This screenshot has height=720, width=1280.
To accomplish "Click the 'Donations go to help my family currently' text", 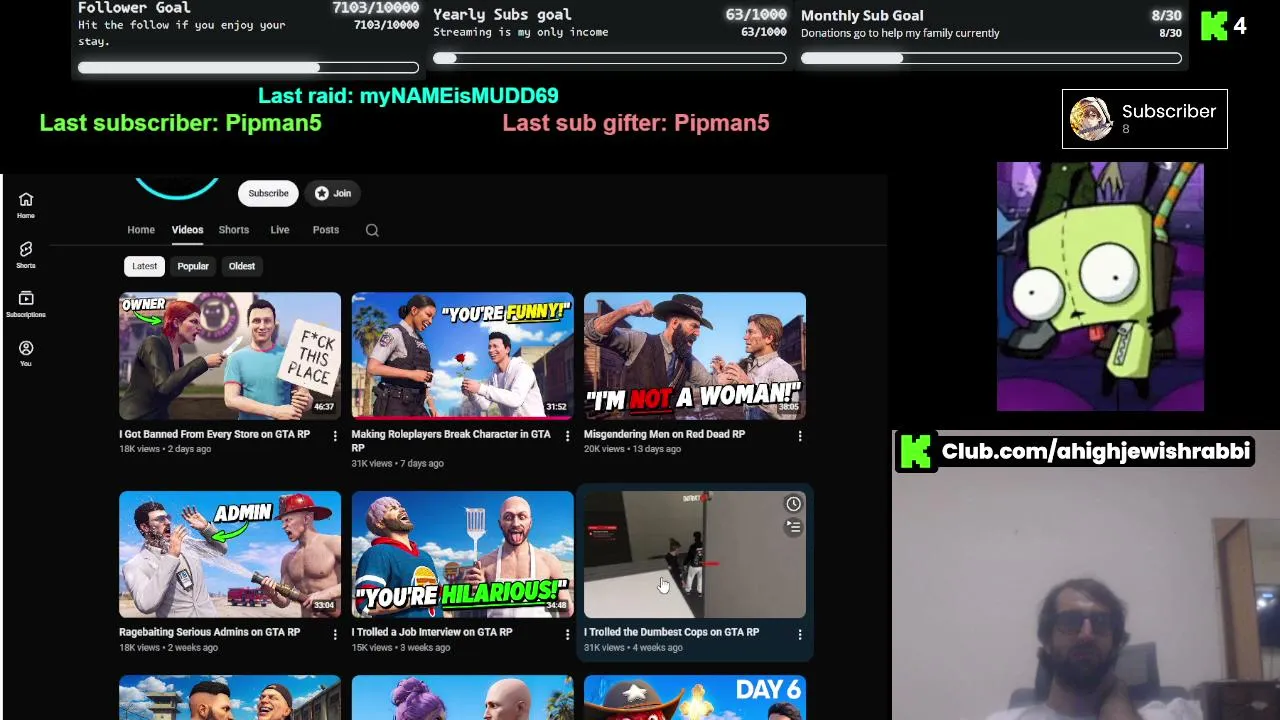I will (900, 33).
